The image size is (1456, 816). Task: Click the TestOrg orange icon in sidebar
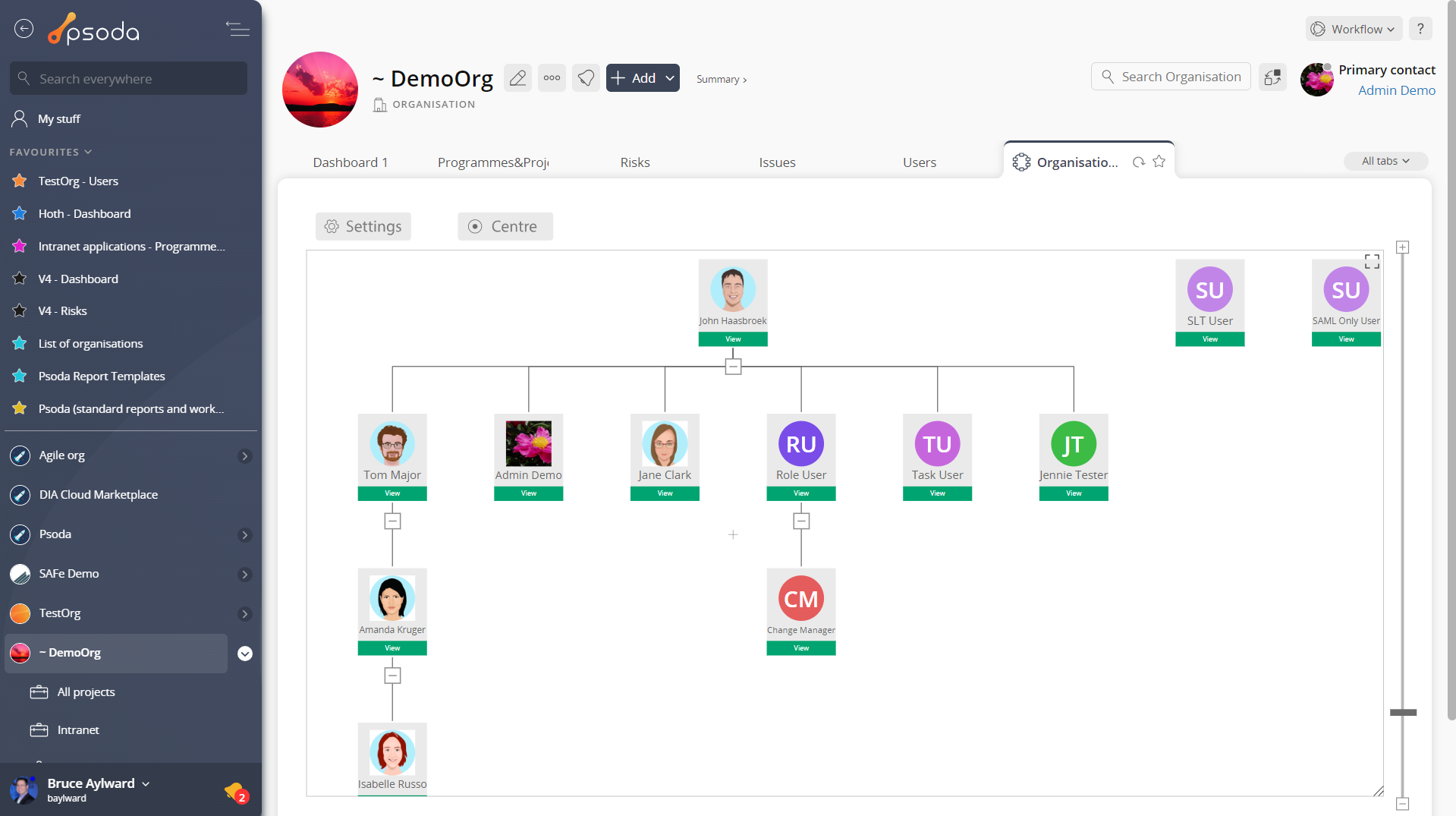[20, 613]
